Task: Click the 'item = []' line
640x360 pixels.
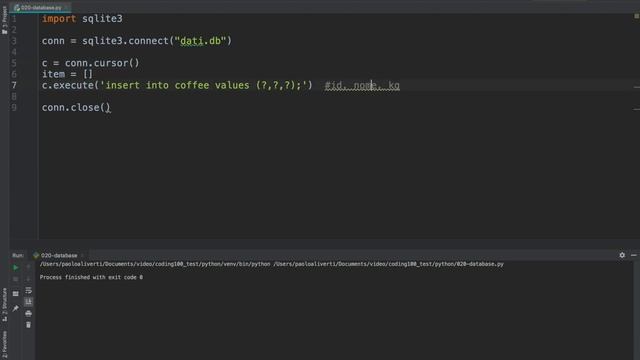Action: point(67,74)
